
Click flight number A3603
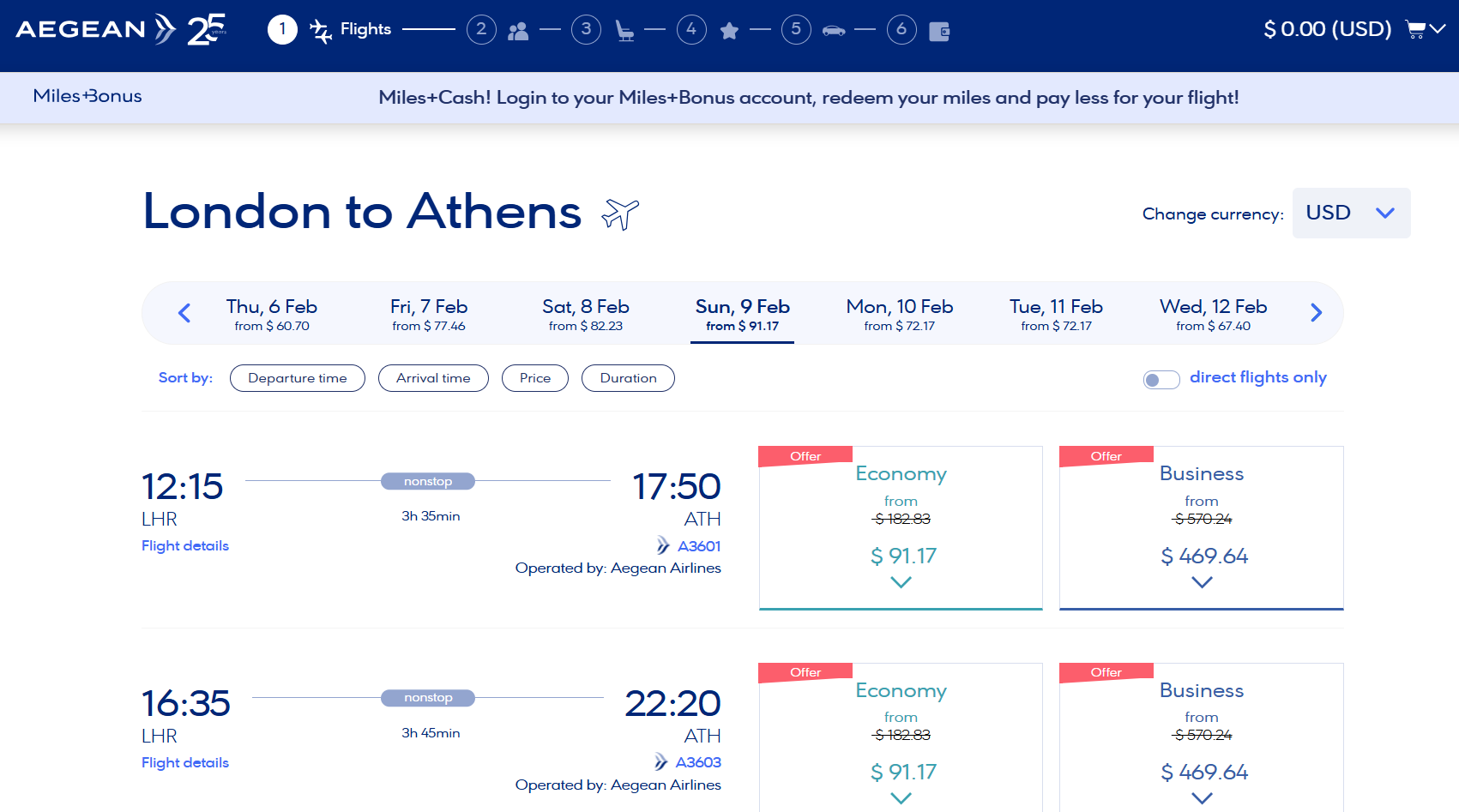[698, 762]
